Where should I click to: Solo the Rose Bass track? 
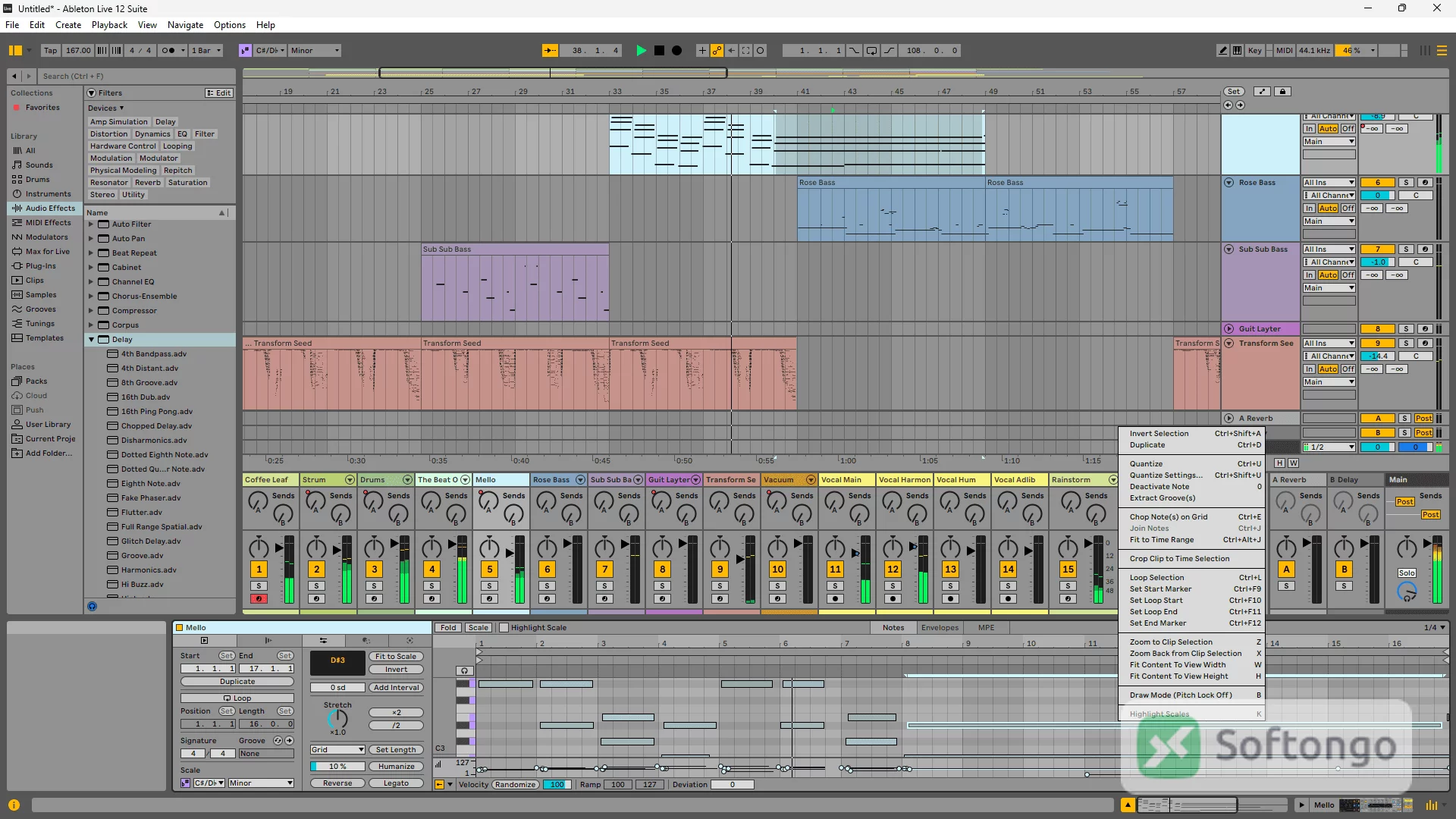tap(1406, 183)
